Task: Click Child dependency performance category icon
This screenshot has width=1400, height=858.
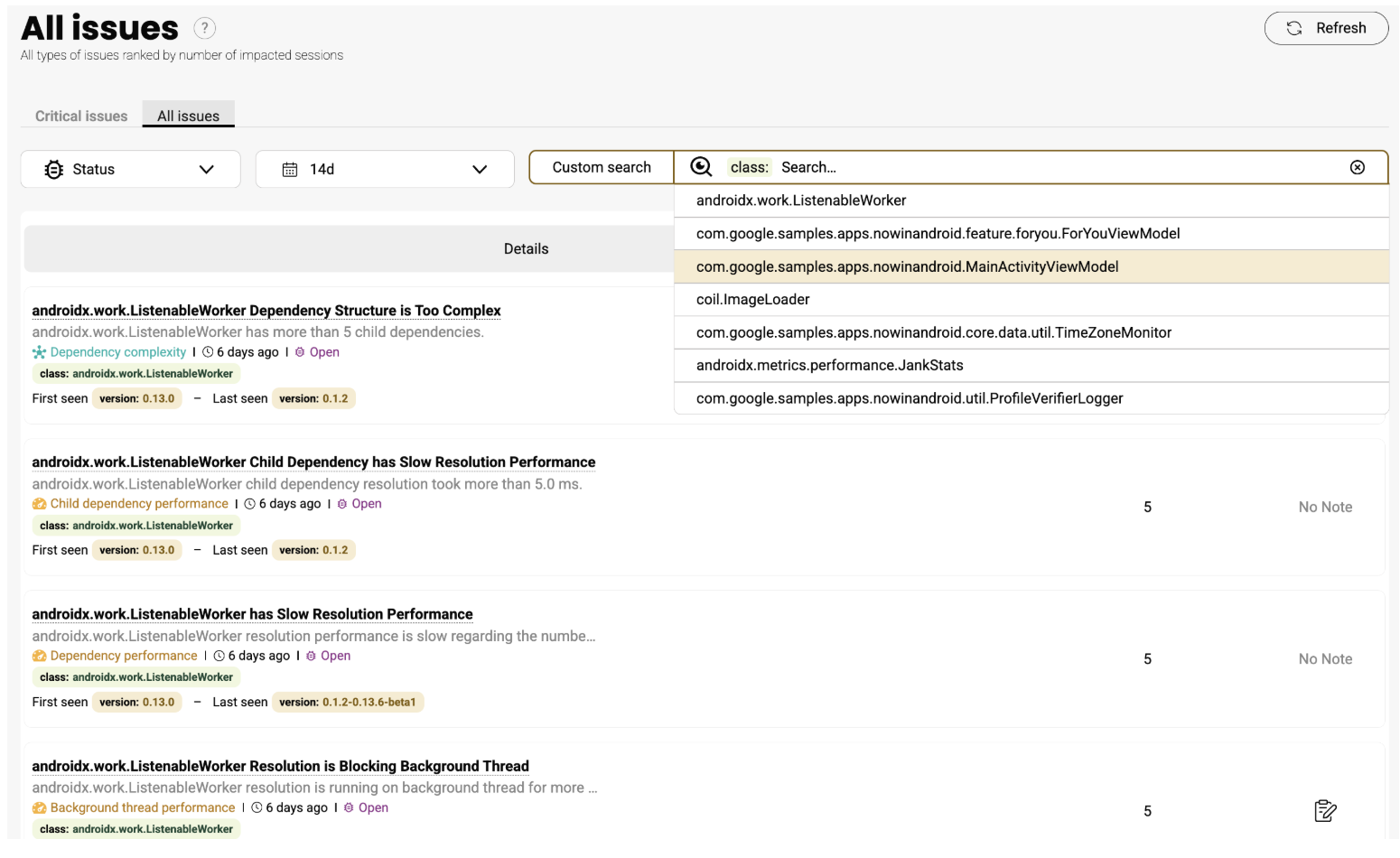Action: tap(39, 504)
